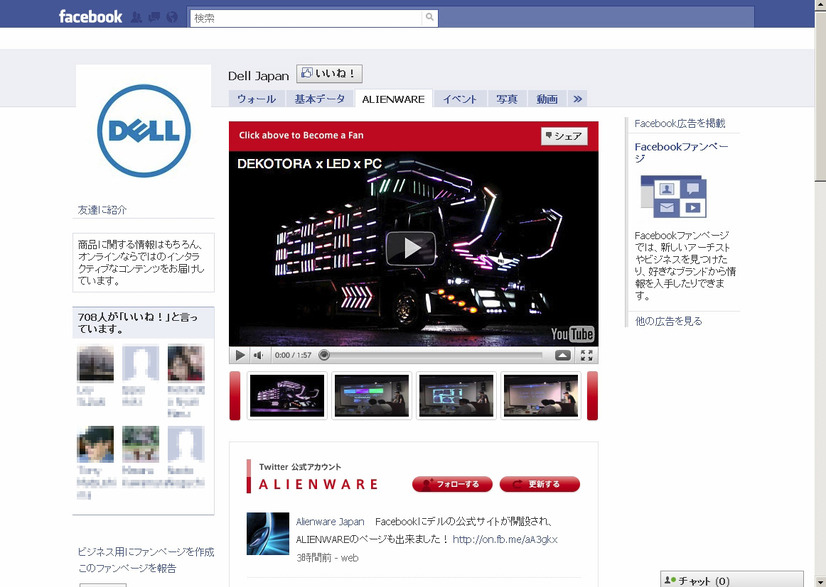The width and height of the screenshot is (826, 587).
Task: Mute the video via speaker icon
Action: 259,355
